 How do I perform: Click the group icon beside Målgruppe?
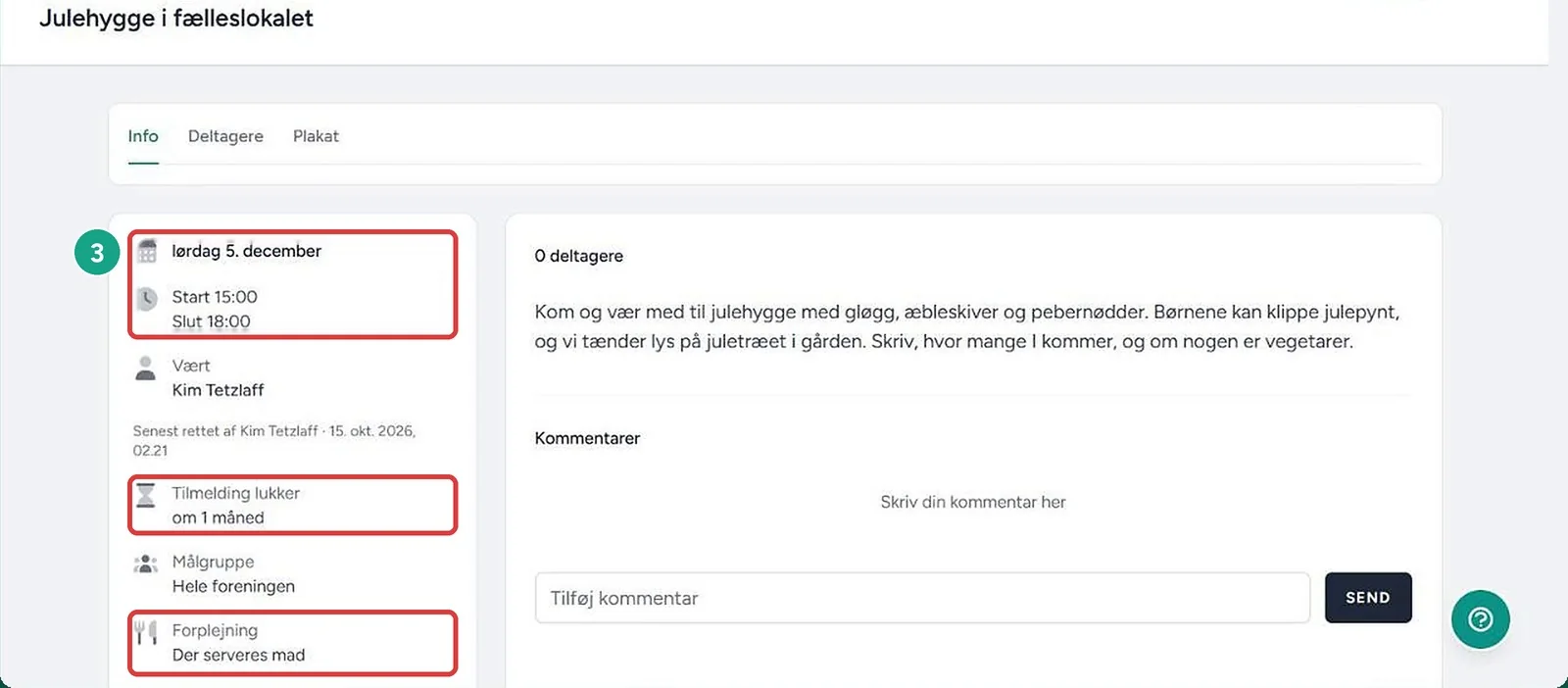click(145, 564)
